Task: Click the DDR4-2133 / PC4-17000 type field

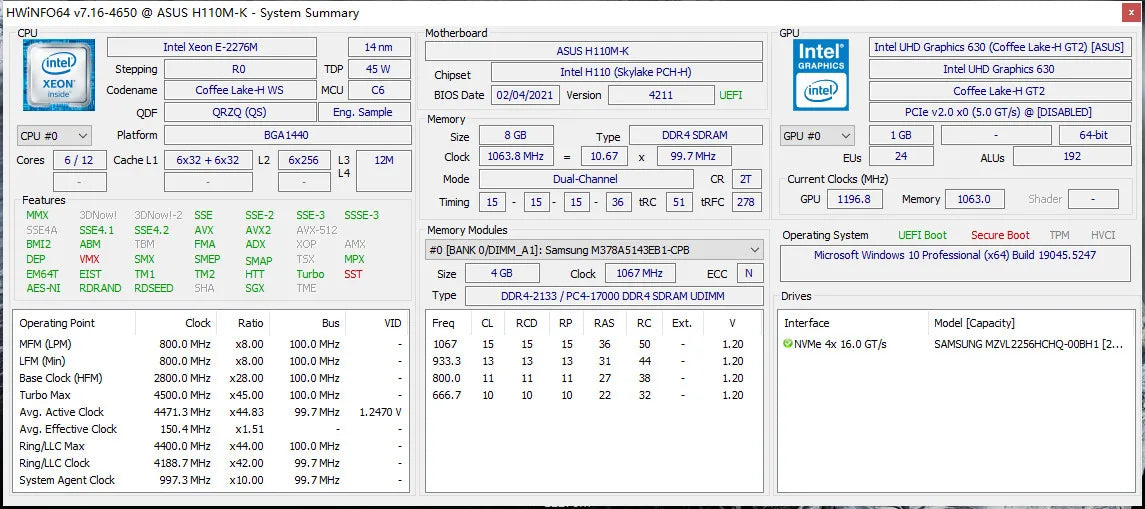Action: coord(613,296)
